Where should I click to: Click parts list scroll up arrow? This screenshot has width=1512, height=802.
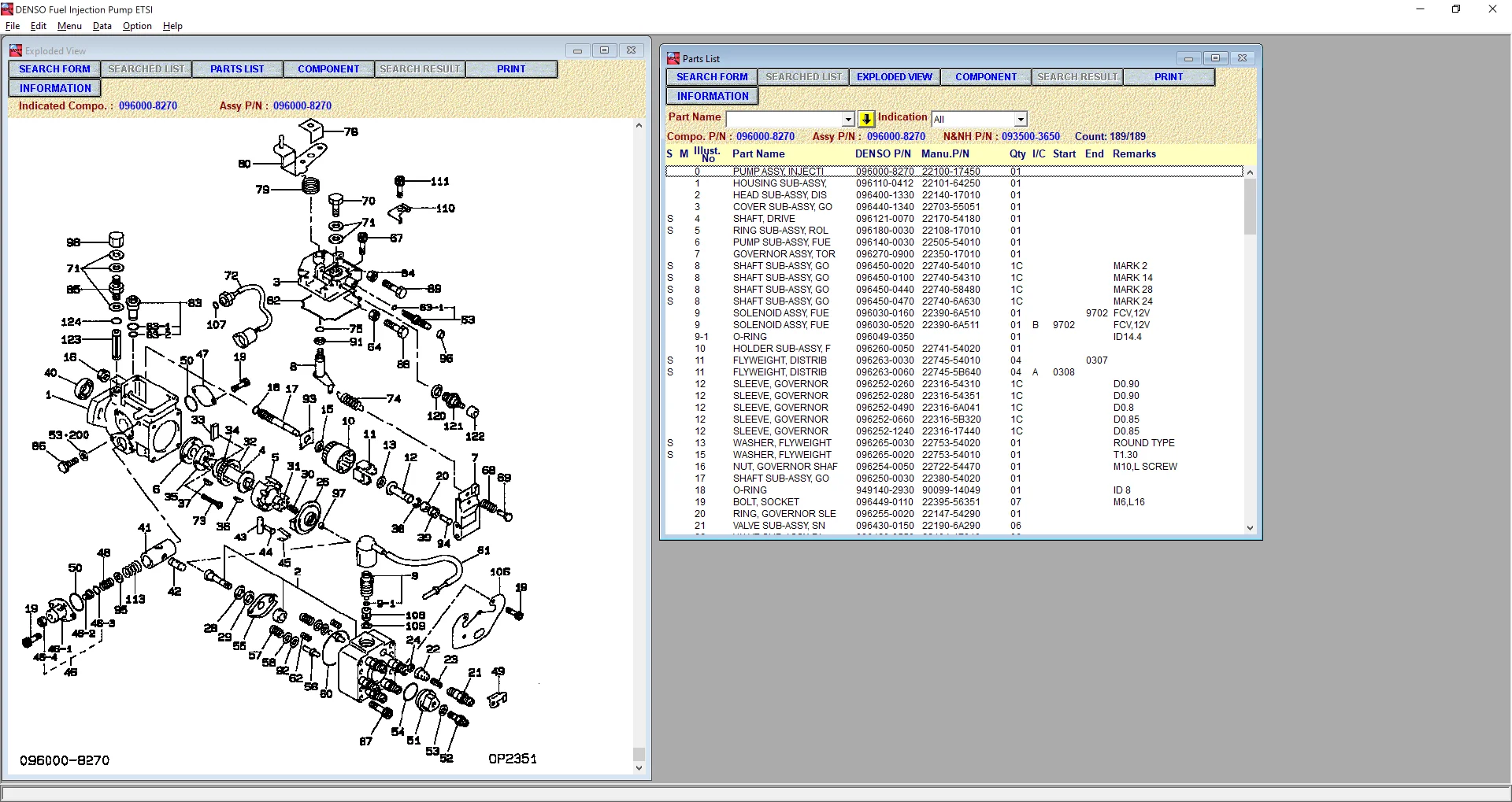click(x=1250, y=172)
